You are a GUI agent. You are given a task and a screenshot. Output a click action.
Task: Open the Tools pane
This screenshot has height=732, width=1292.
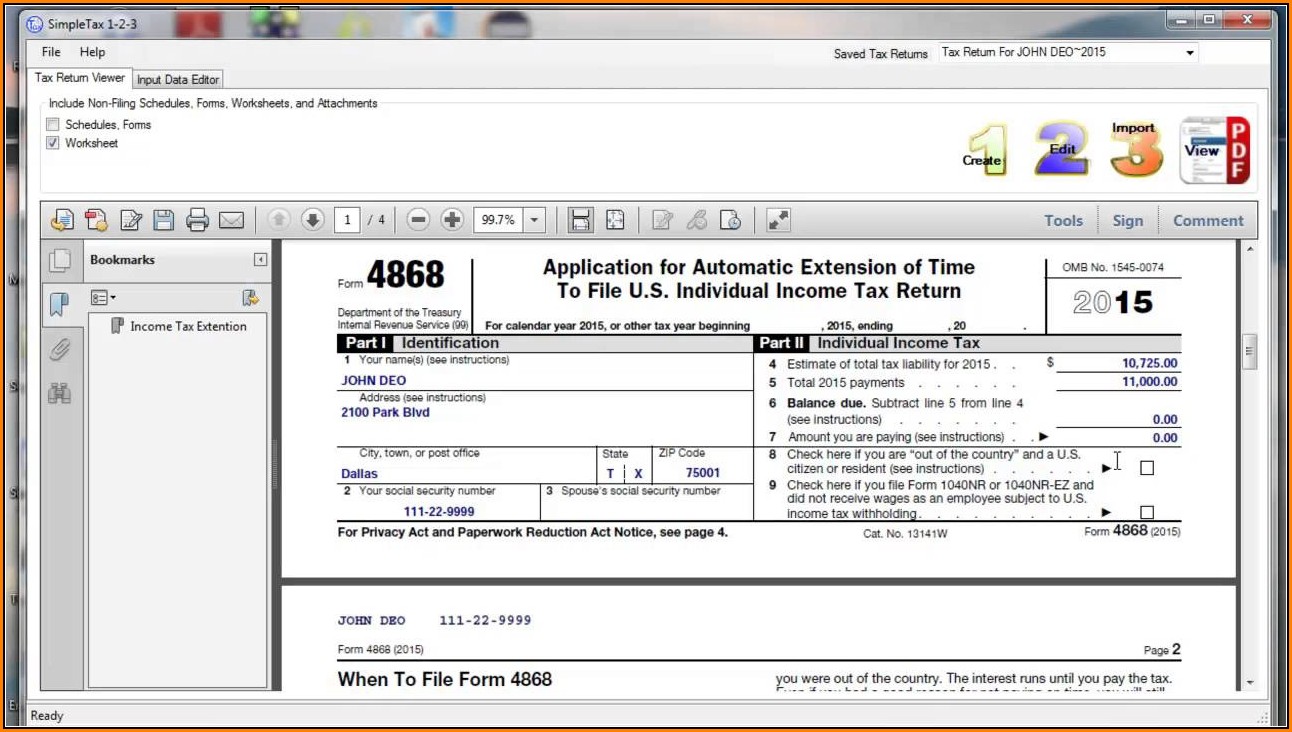tap(1064, 221)
